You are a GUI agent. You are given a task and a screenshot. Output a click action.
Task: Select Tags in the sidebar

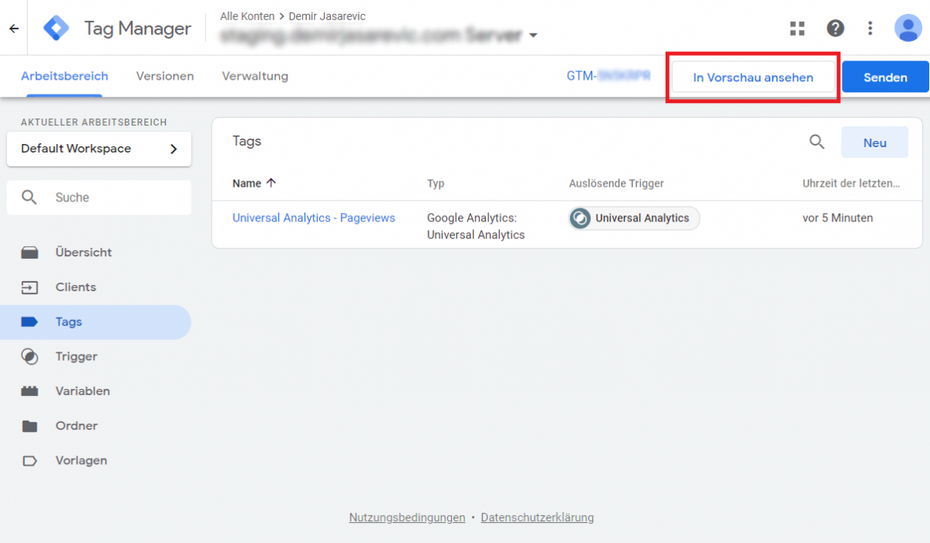click(96, 322)
